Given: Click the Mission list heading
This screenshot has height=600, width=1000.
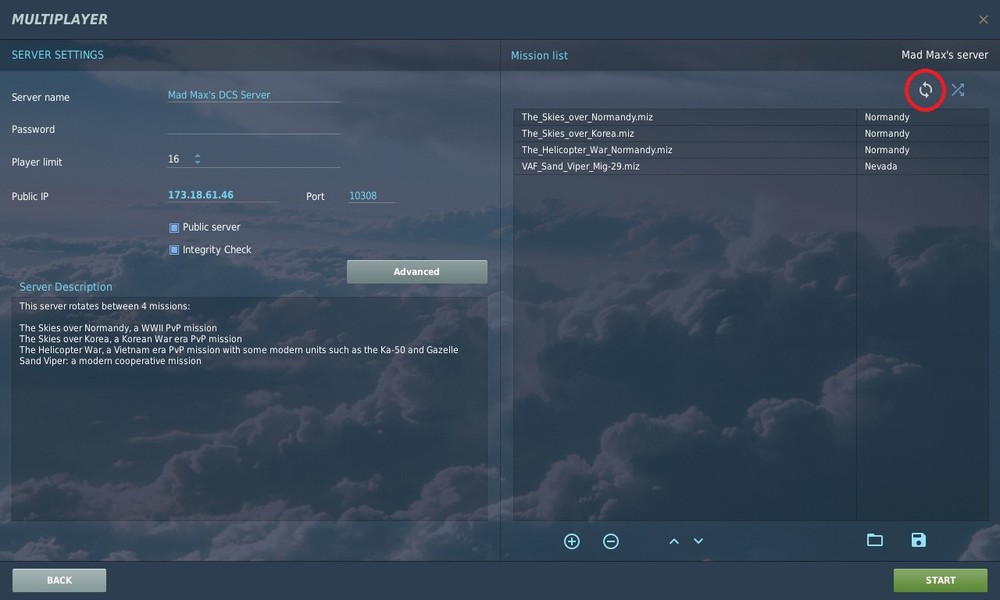Looking at the screenshot, I should 539,55.
